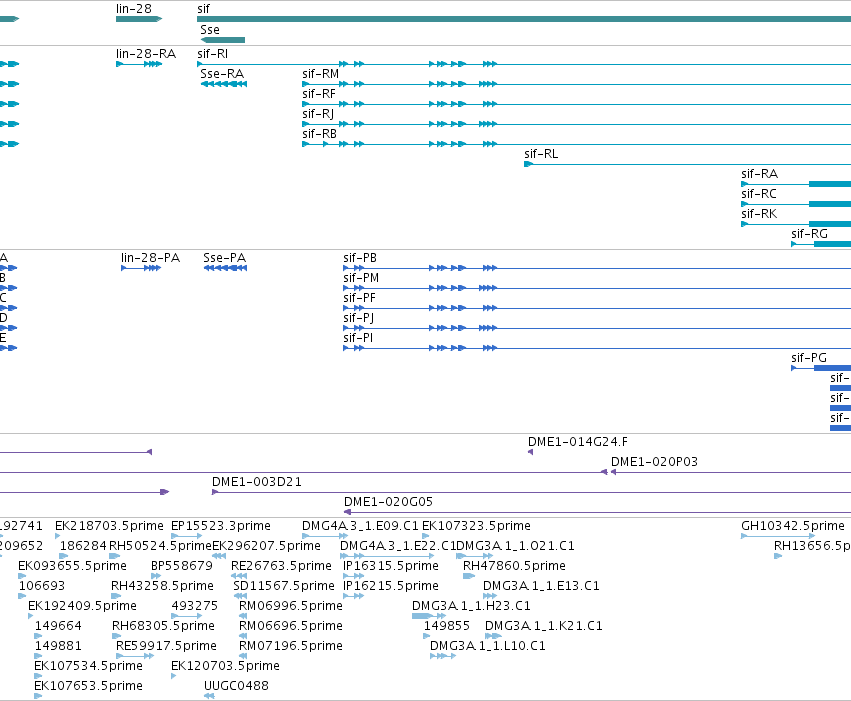Click the DMG4A3_1.E22.C1 label
The width and height of the screenshot is (851, 701).
click(398, 546)
